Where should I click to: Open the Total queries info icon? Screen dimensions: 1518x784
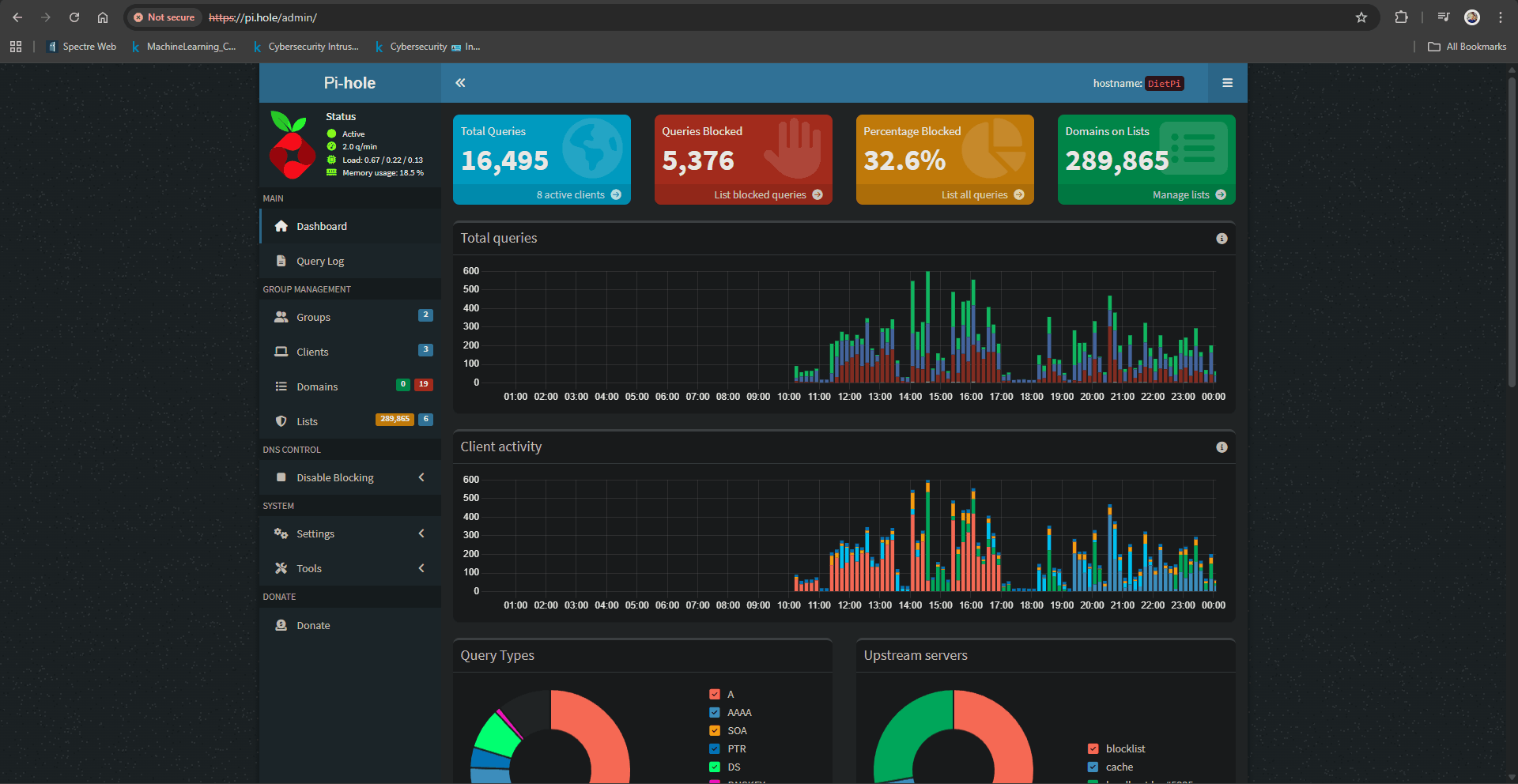1222,238
